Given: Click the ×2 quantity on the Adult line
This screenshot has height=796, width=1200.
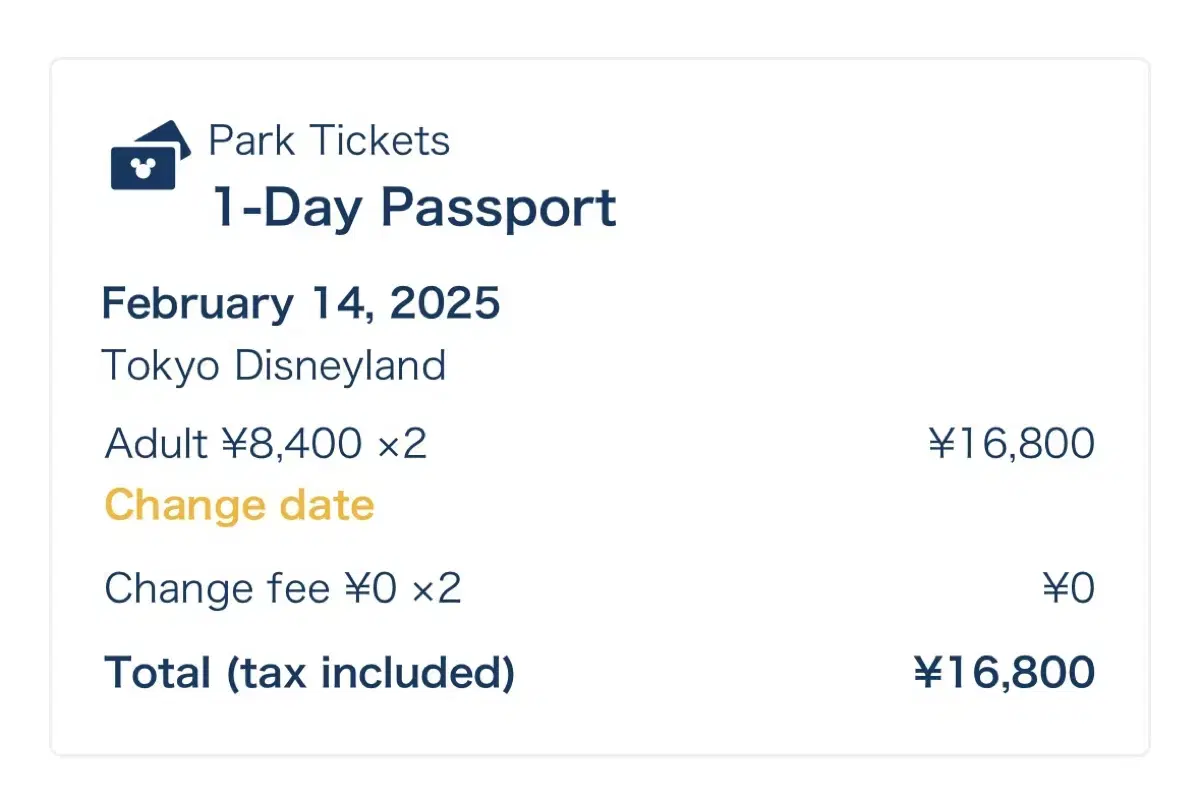Looking at the screenshot, I should point(402,444).
